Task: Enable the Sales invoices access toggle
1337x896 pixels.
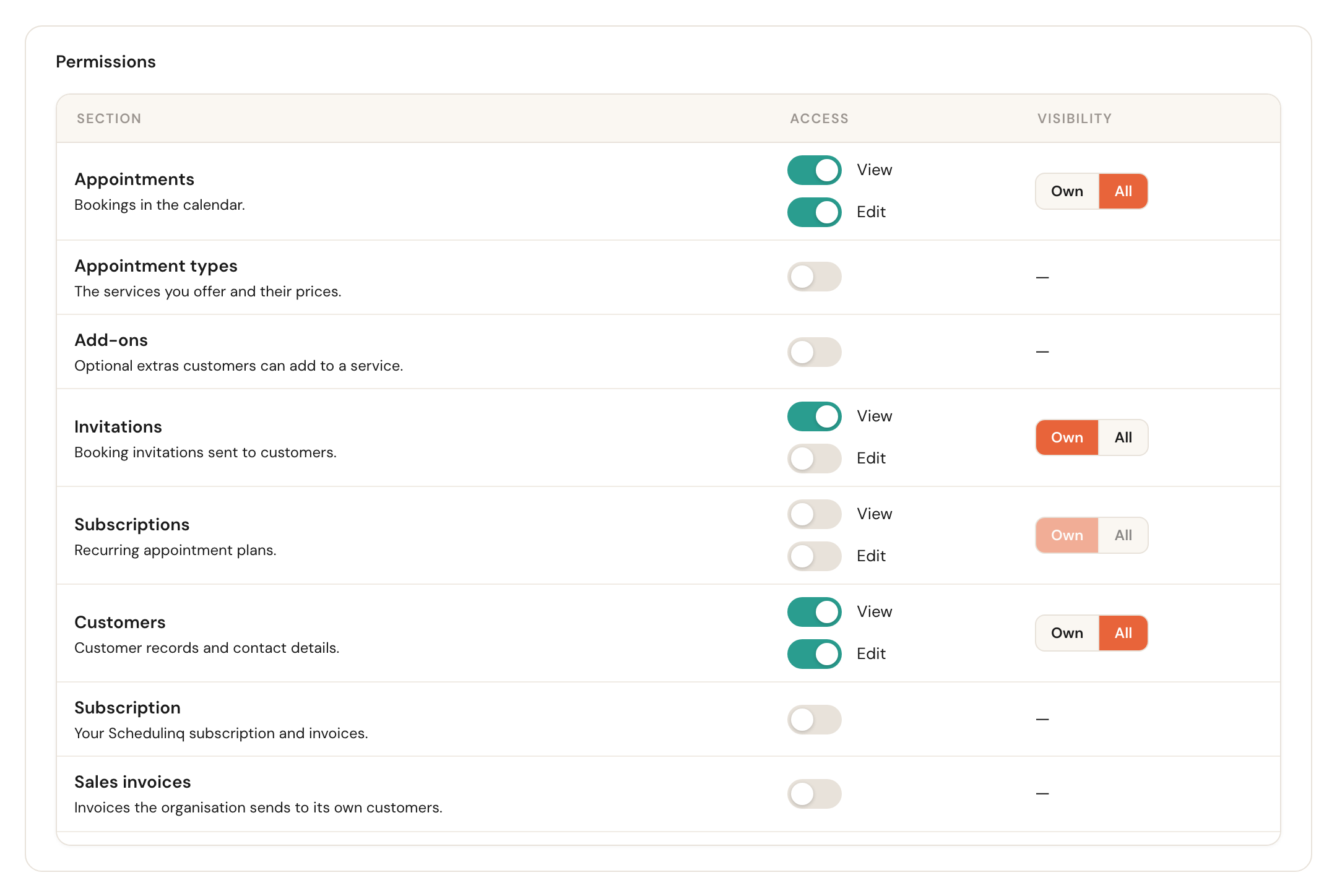Action: click(814, 794)
